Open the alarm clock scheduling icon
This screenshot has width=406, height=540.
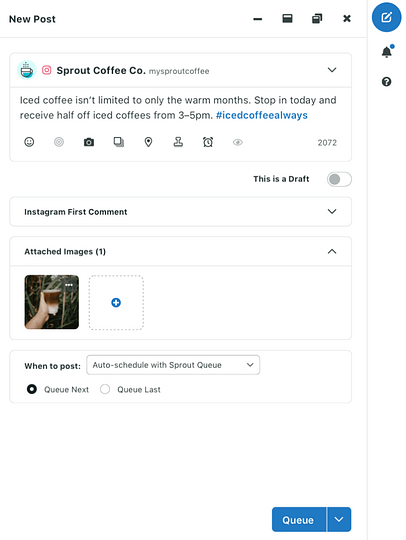(208, 142)
